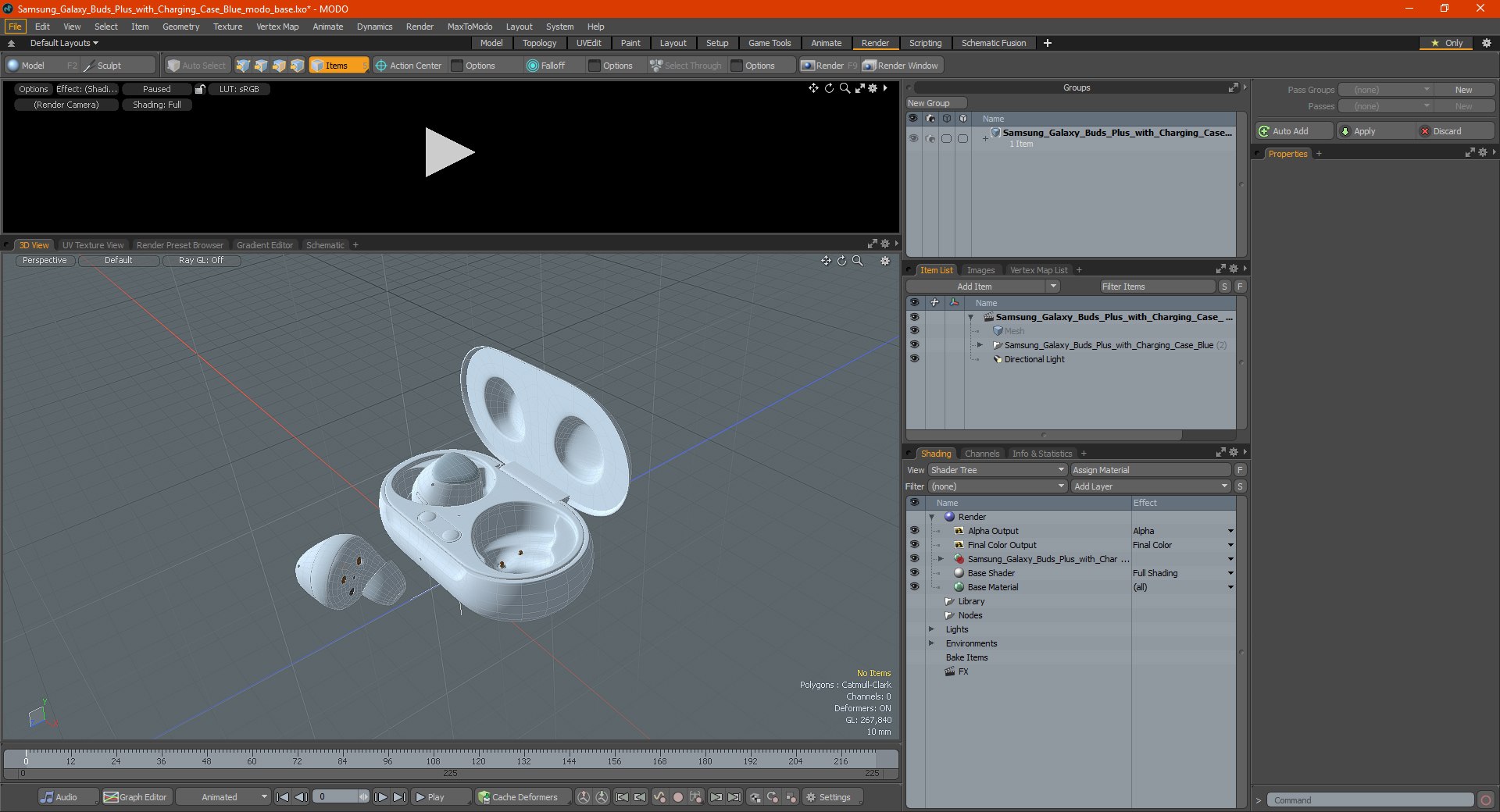Step to the next frame
Viewport: 1500px width, 812px height.
(380, 797)
